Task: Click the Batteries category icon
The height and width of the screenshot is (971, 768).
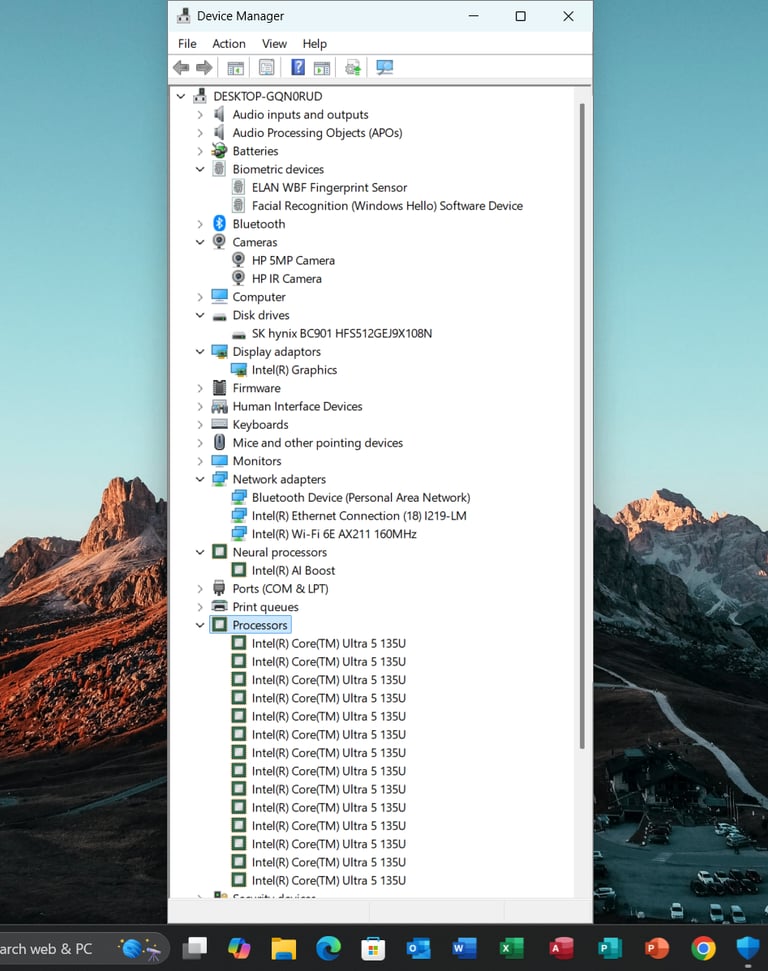Action: tap(219, 150)
